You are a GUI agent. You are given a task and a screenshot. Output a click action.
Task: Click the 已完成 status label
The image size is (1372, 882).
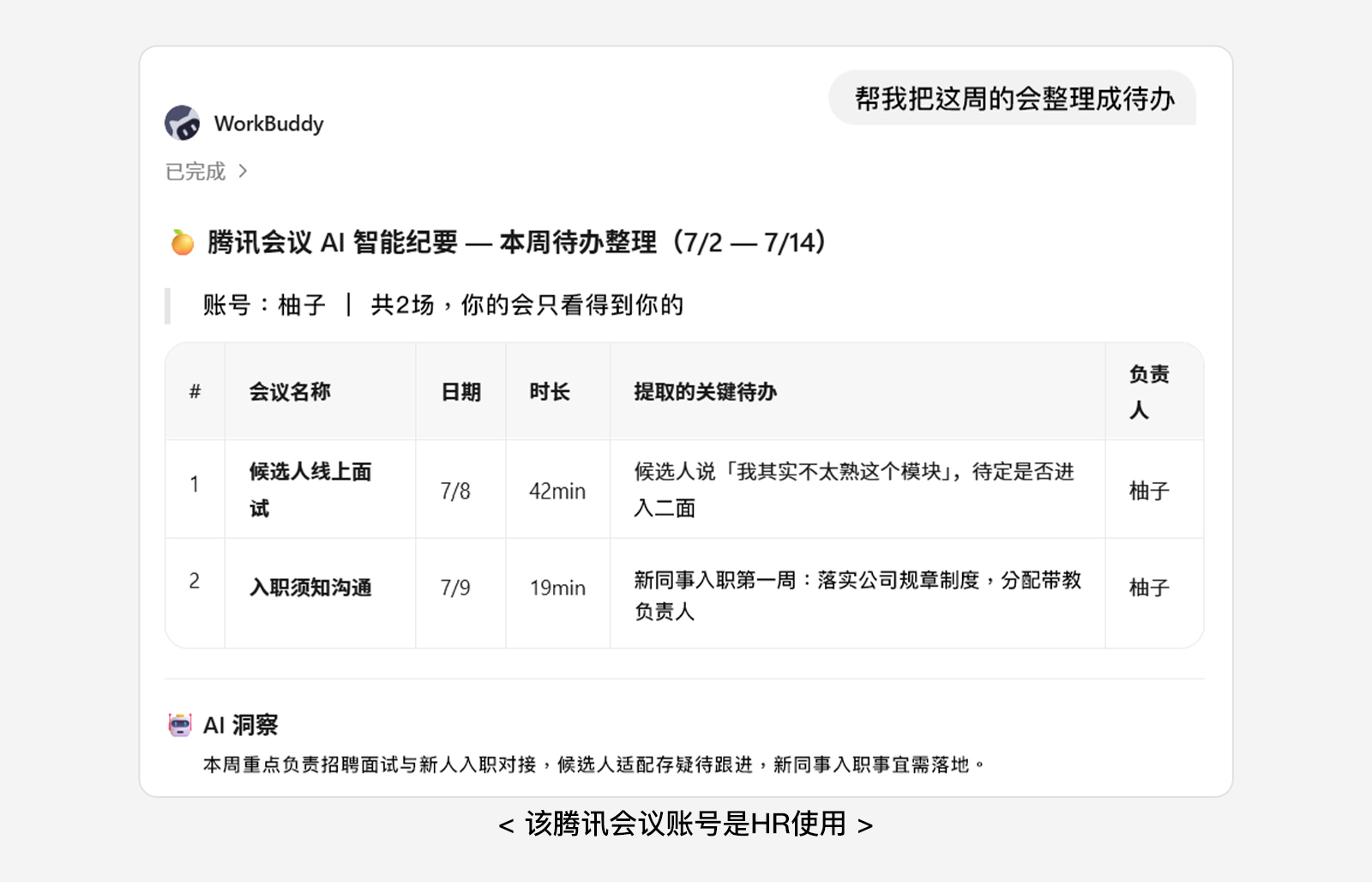[x=196, y=172]
